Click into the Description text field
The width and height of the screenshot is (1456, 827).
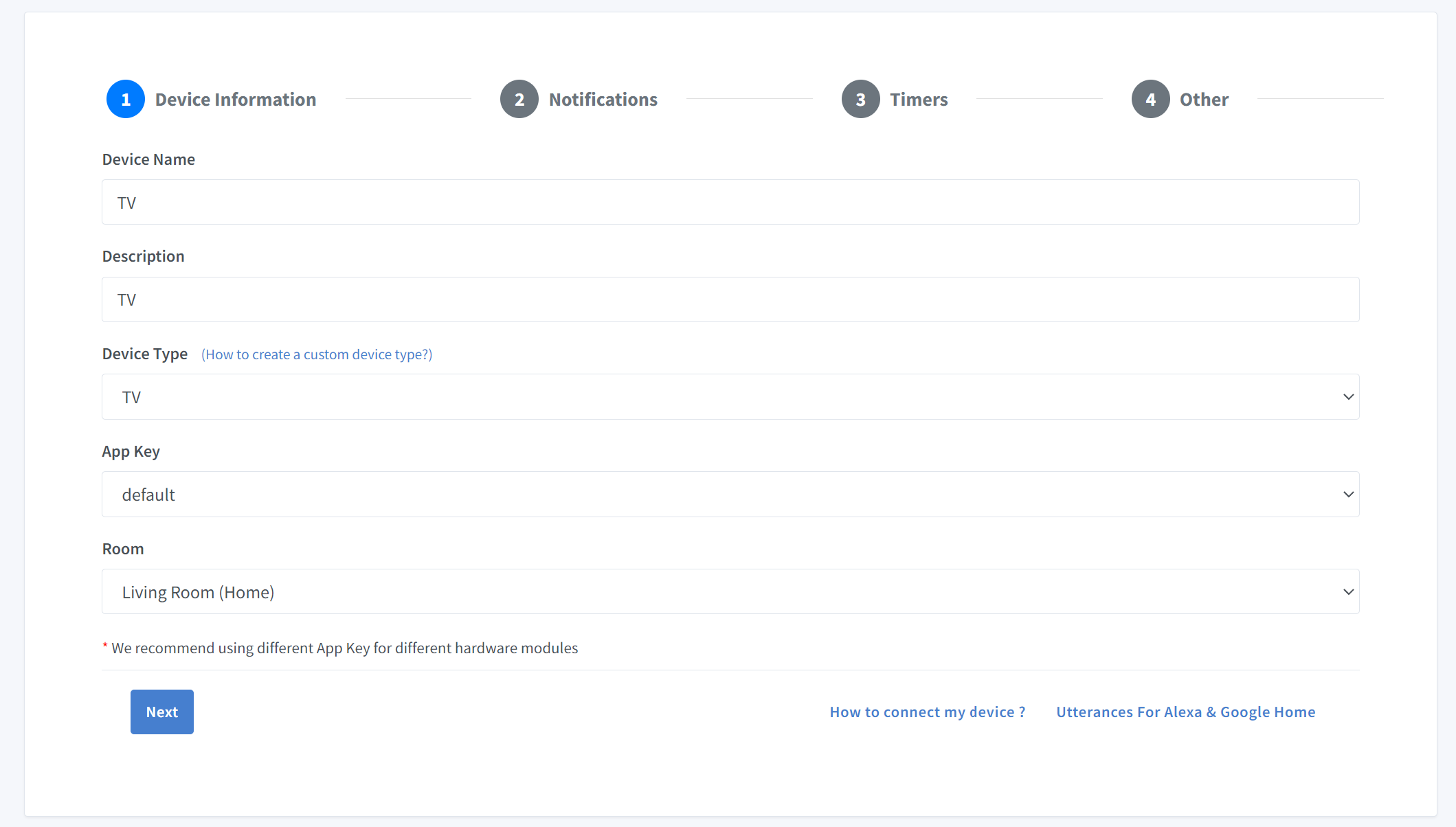click(x=730, y=299)
